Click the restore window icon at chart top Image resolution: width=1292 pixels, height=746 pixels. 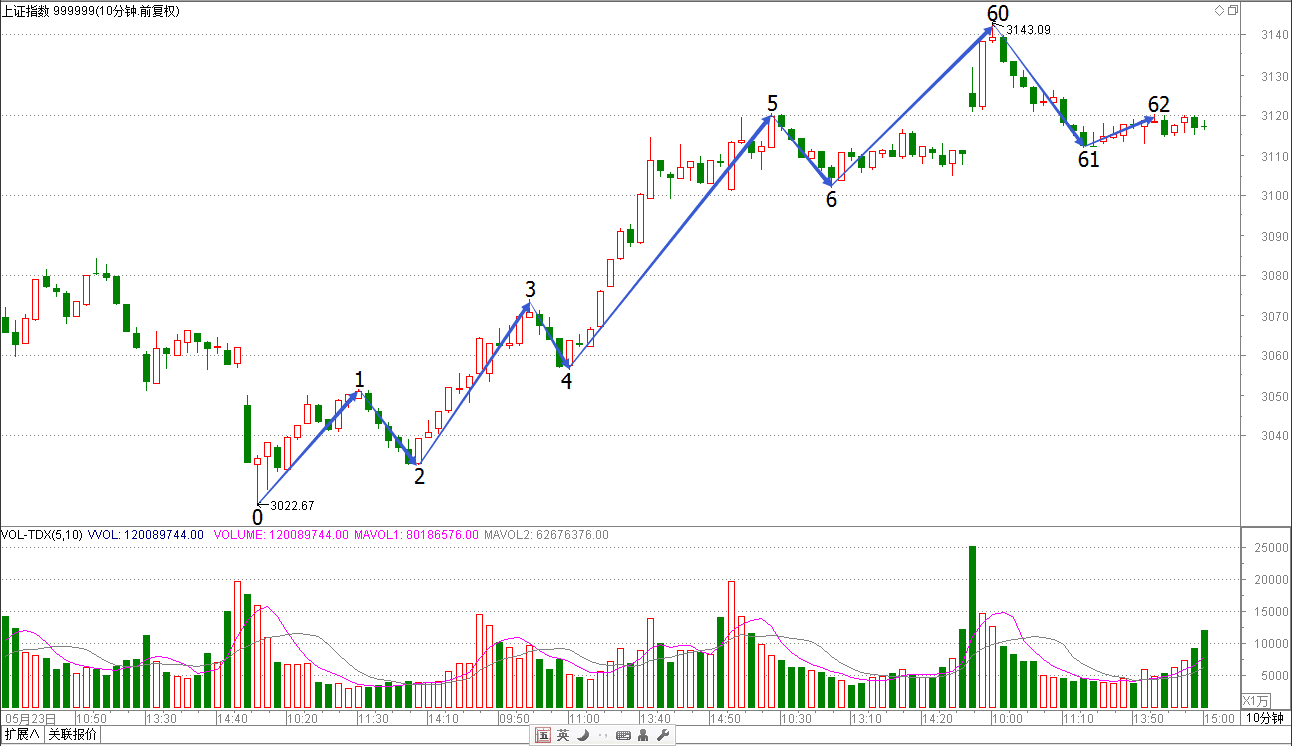(x=1233, y=10)
